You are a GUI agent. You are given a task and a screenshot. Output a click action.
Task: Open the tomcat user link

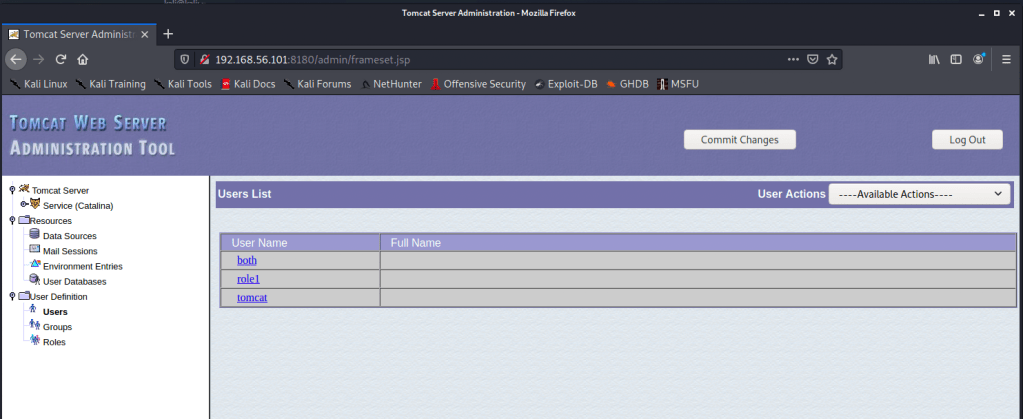pos(252,298)
